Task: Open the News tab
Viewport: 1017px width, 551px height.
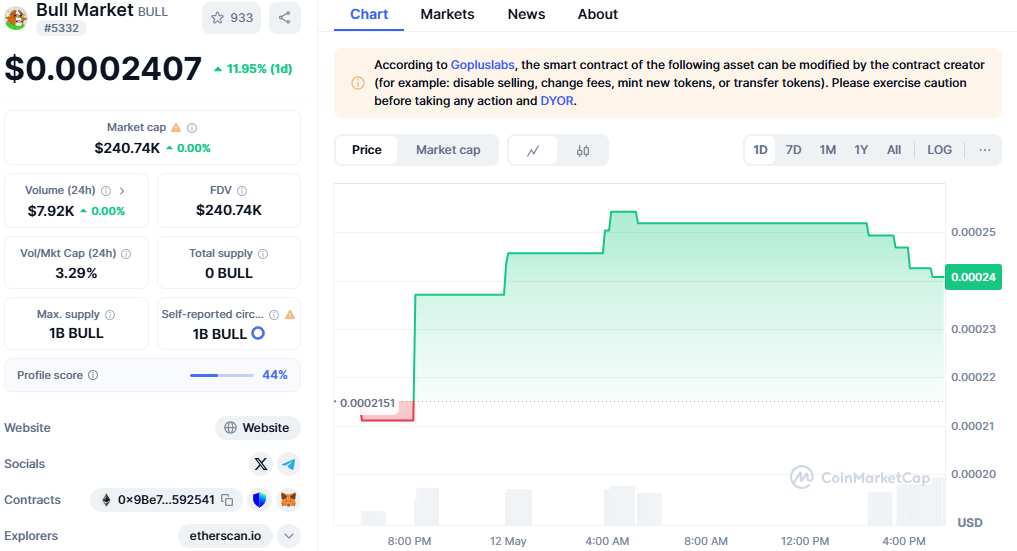Action: click(526, 14)
